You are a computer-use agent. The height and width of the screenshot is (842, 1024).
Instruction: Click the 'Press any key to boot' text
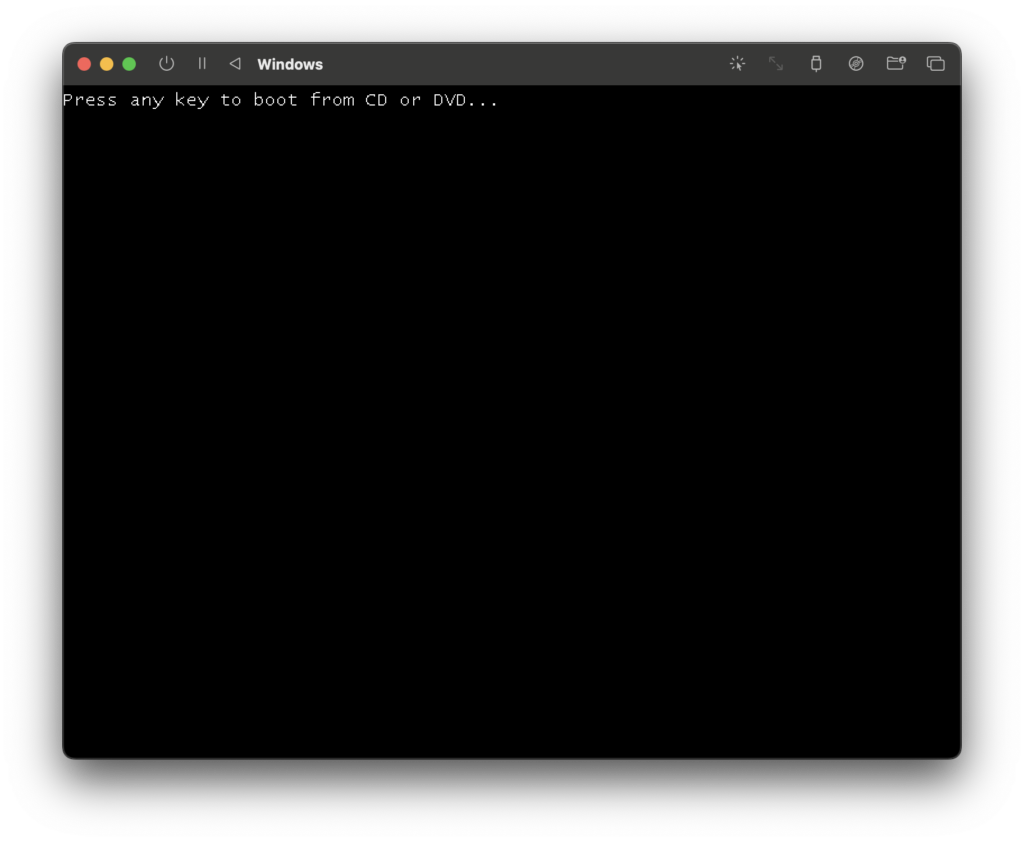point(180,100)
